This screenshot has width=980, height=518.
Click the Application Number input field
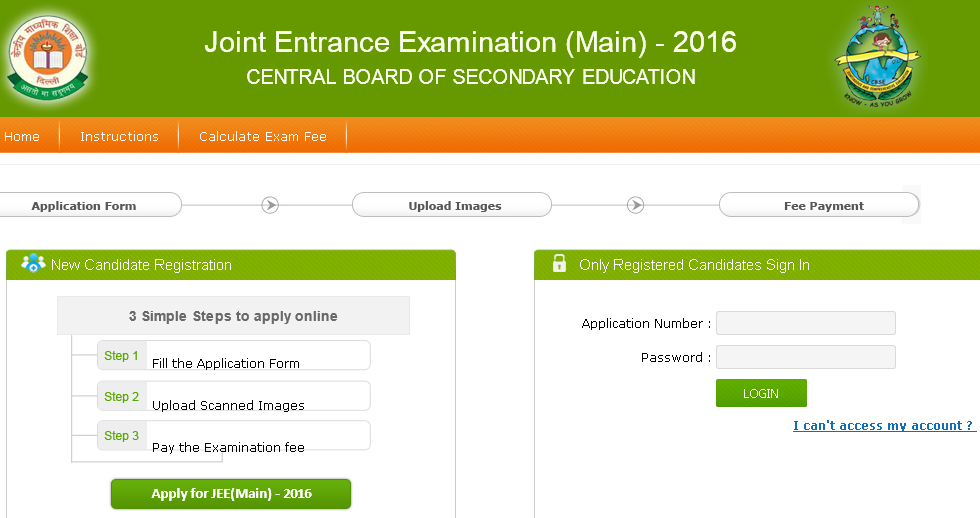(805, 323)
